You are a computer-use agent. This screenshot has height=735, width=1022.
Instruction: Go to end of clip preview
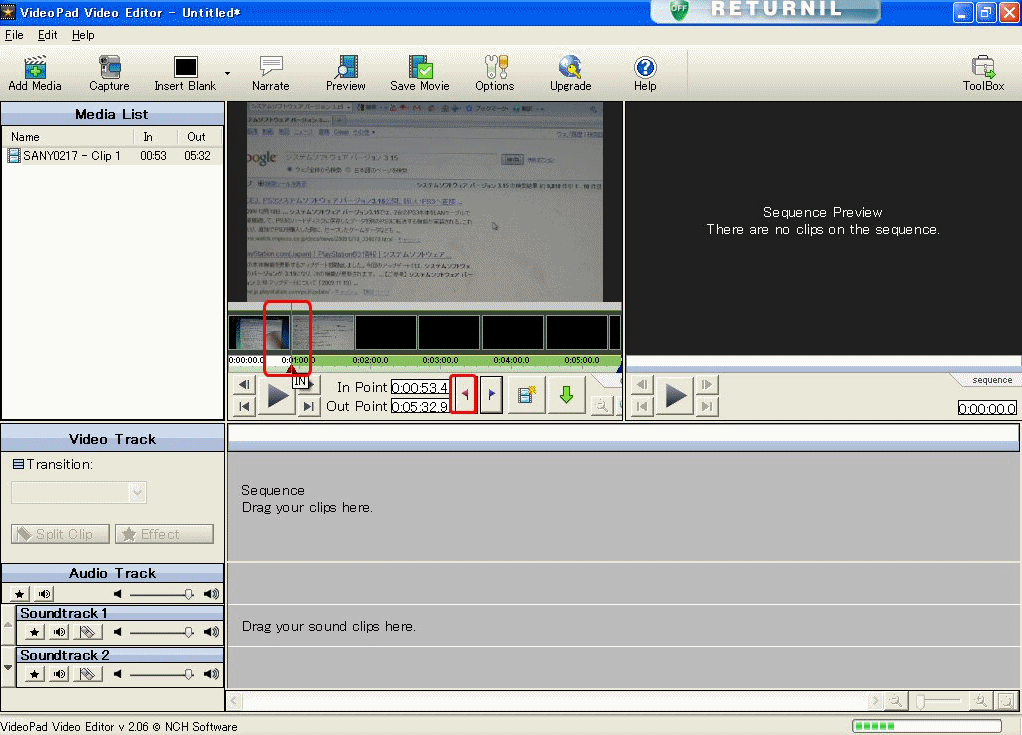pyautogui.click(x=309, y=406)
